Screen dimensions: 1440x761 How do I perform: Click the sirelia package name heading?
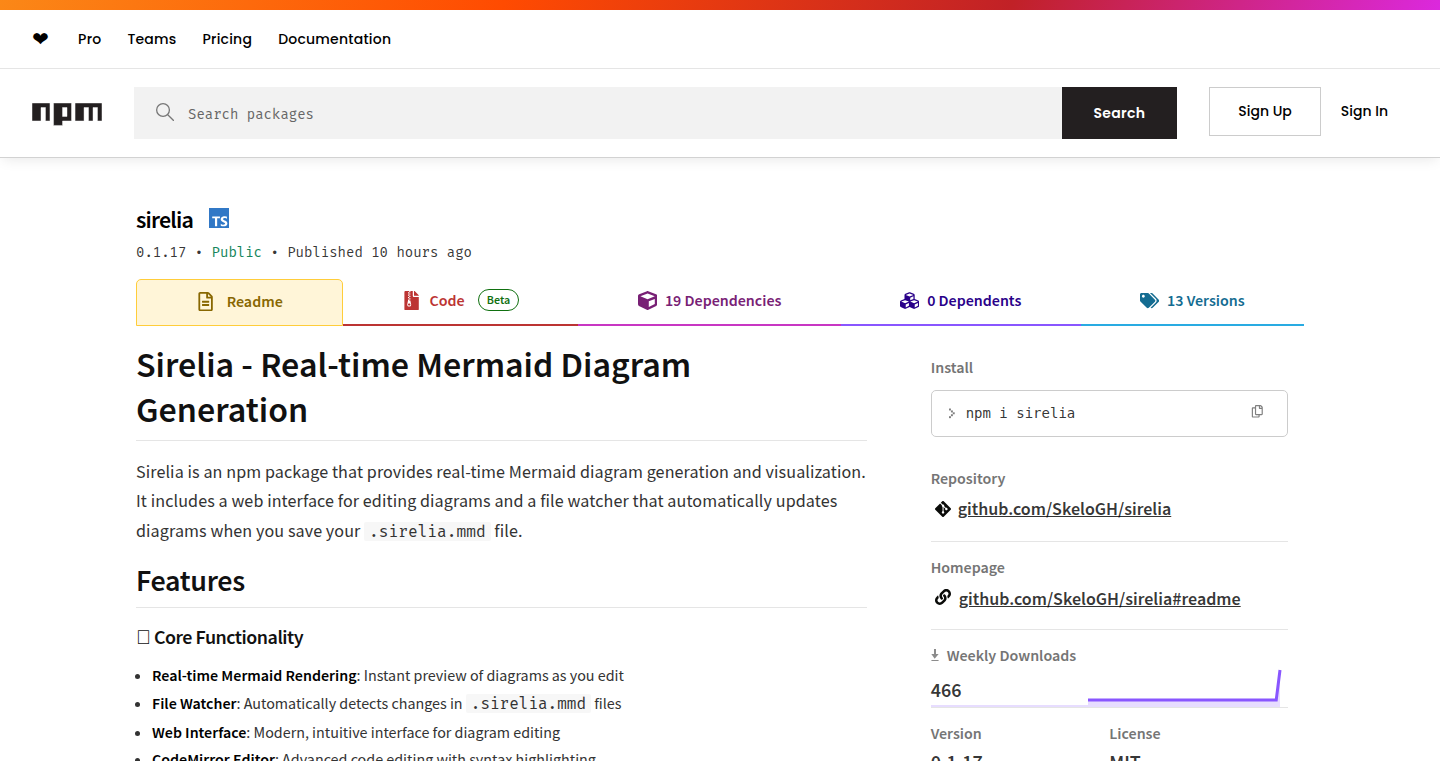165,220
